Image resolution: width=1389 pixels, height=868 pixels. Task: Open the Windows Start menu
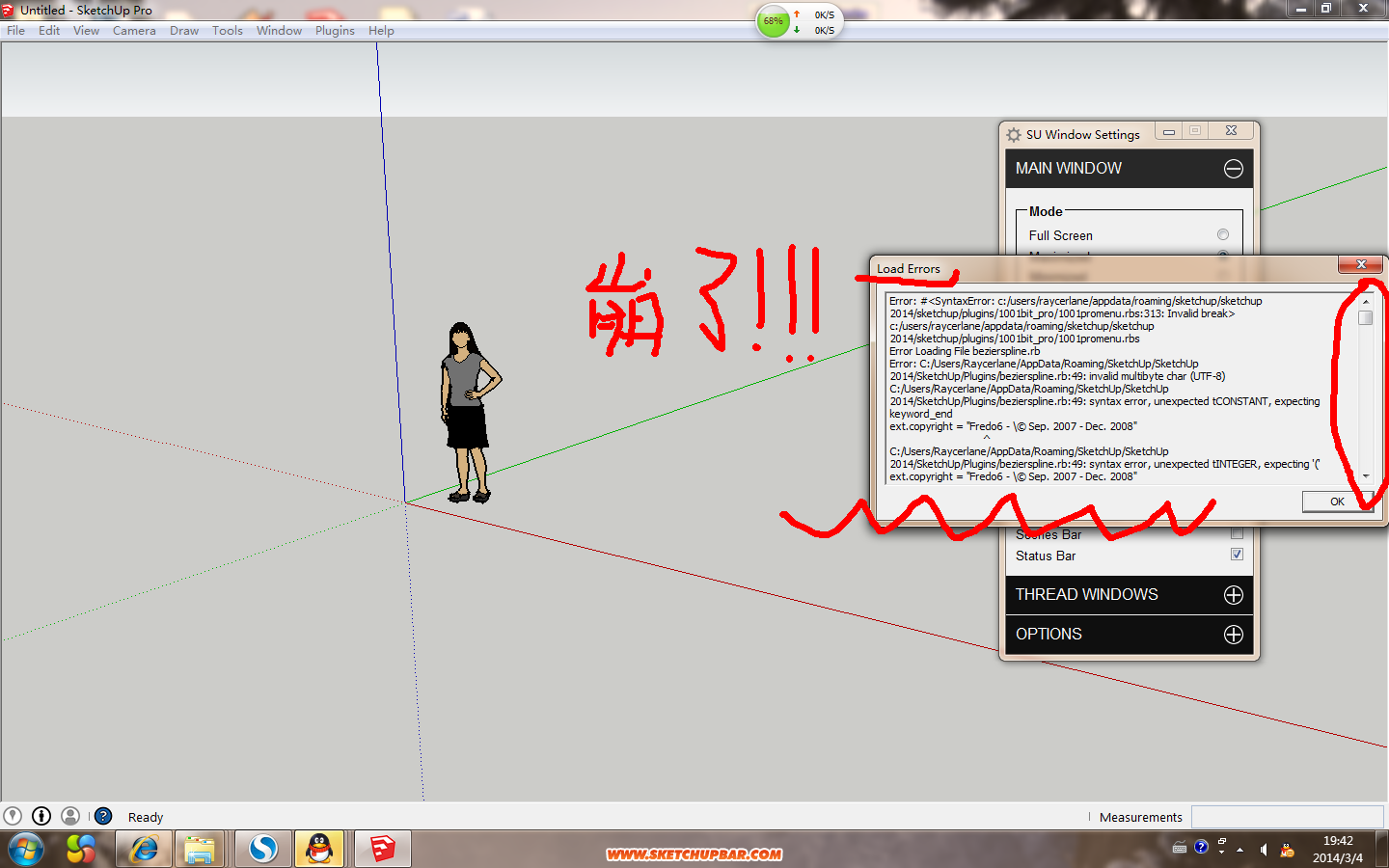pyautogui.click(x=25, y=850)
